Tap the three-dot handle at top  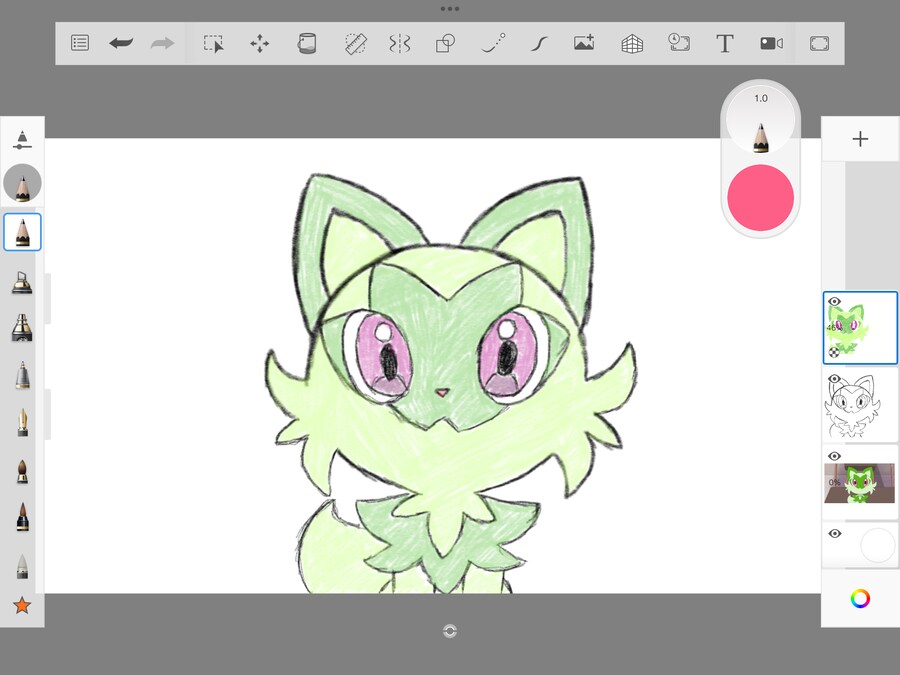[x=449, y=9]
